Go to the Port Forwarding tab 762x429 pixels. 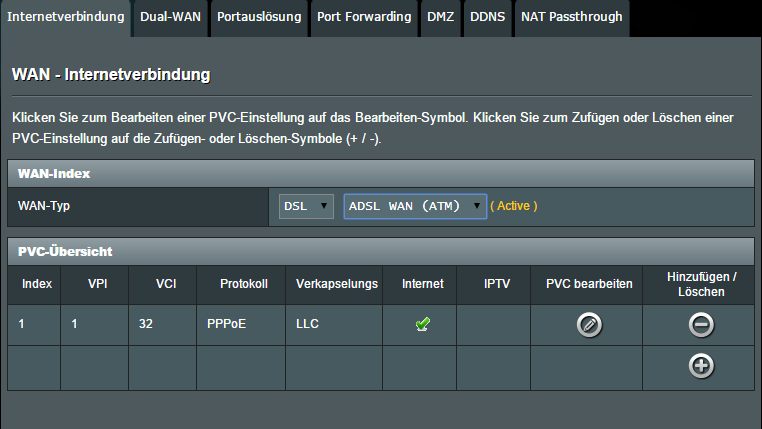click(x=364, y=18)
